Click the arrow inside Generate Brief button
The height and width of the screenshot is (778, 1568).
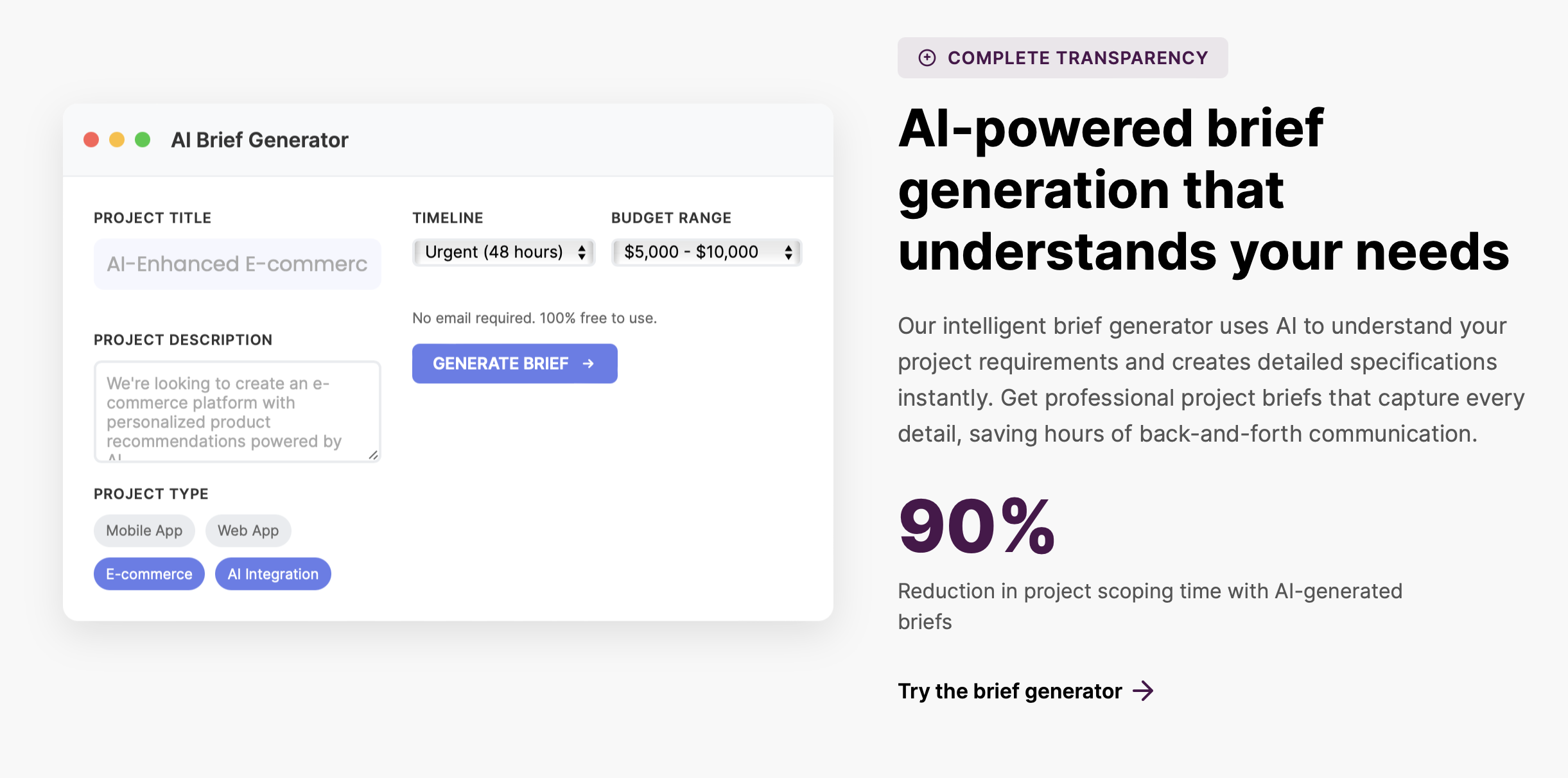(588, 363)
